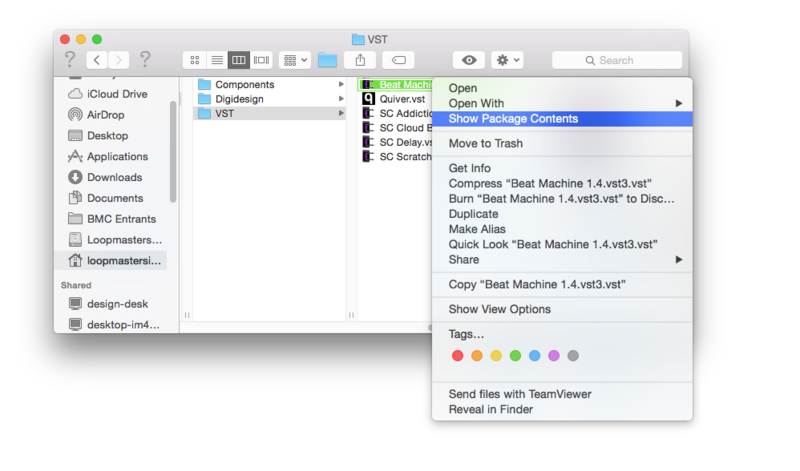Select the SC Addictio plugin file
The image size is (800, 471).
(x=396, y=113)
